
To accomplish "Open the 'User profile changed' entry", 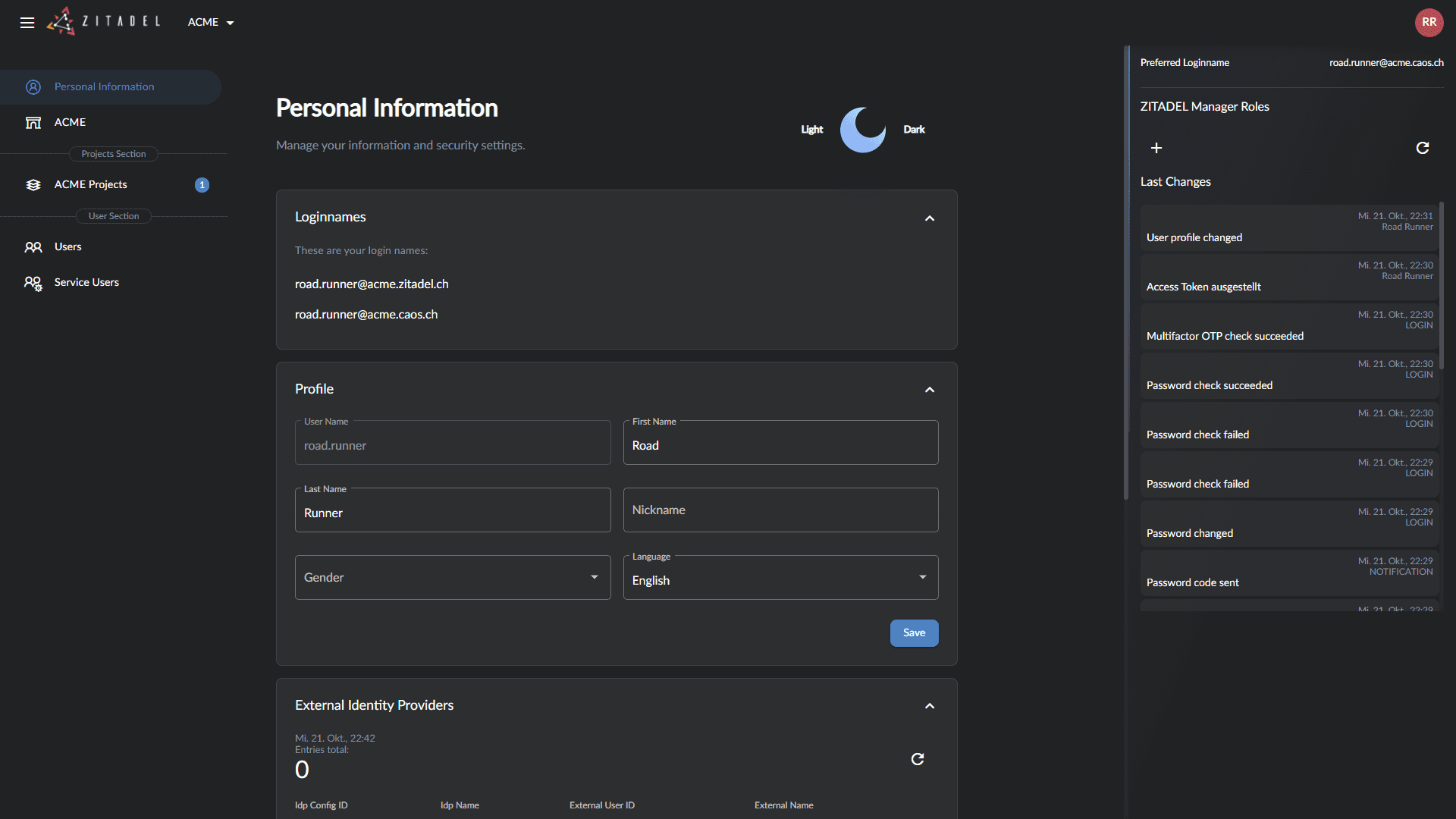I will click(1289, 228).
